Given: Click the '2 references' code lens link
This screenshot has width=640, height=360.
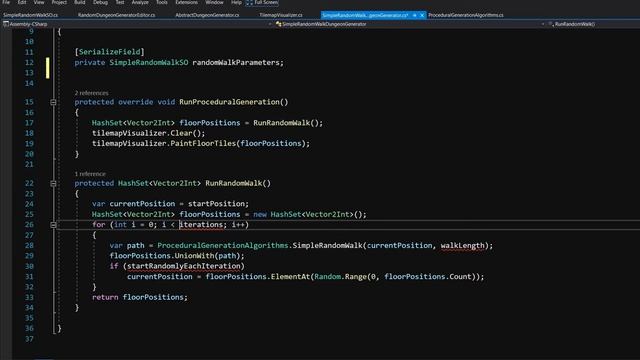Looking at the screenshot, I should 91,93.
